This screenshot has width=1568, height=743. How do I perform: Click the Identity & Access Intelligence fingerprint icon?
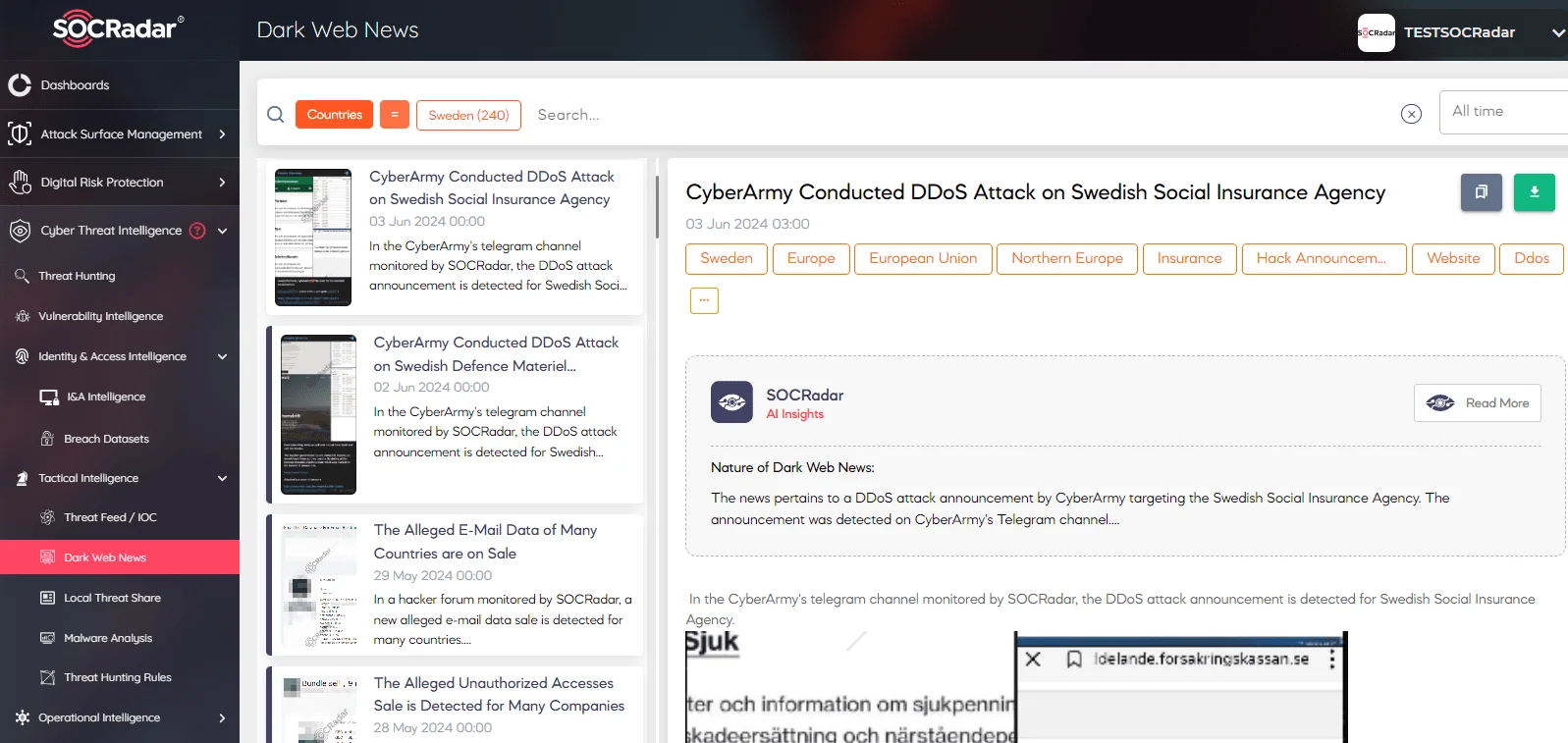coord(22,356)
